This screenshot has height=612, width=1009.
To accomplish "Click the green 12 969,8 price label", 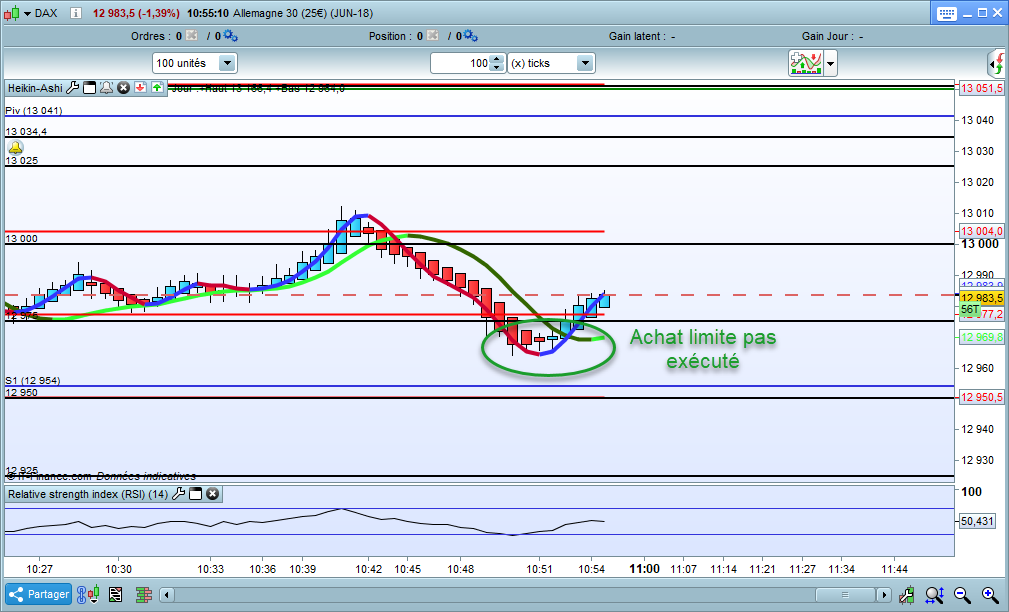I will 981,337.
